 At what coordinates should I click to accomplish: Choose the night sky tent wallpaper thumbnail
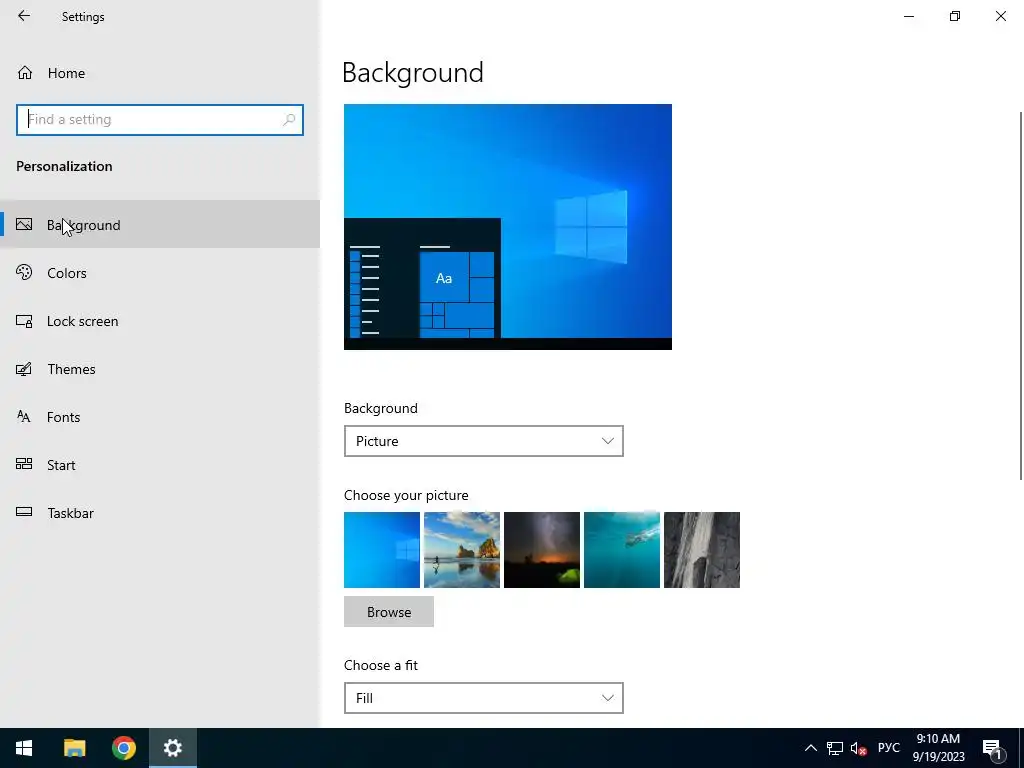click(x=542, y=550)
